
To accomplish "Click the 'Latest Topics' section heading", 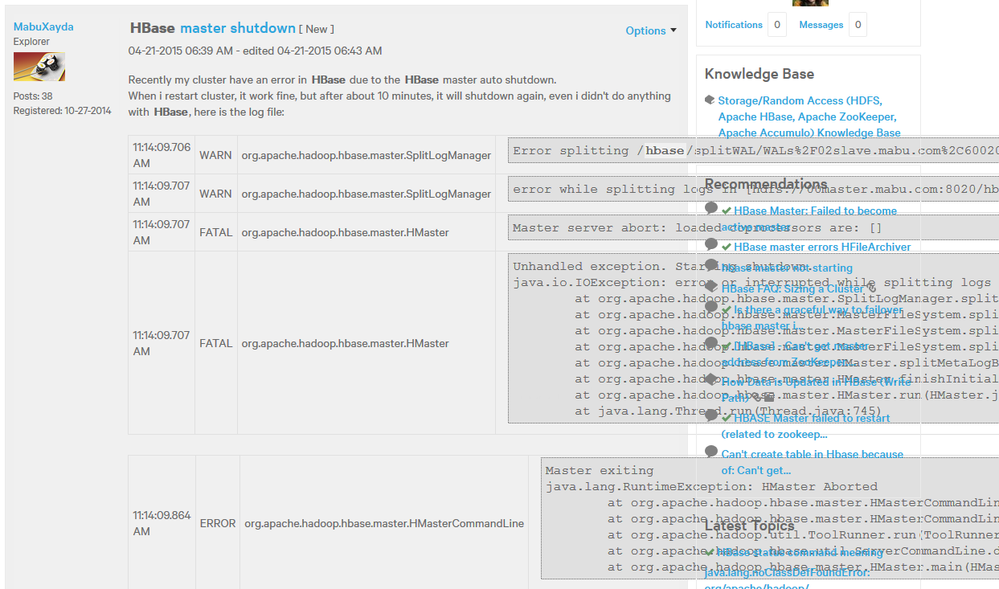I will 750,526.
